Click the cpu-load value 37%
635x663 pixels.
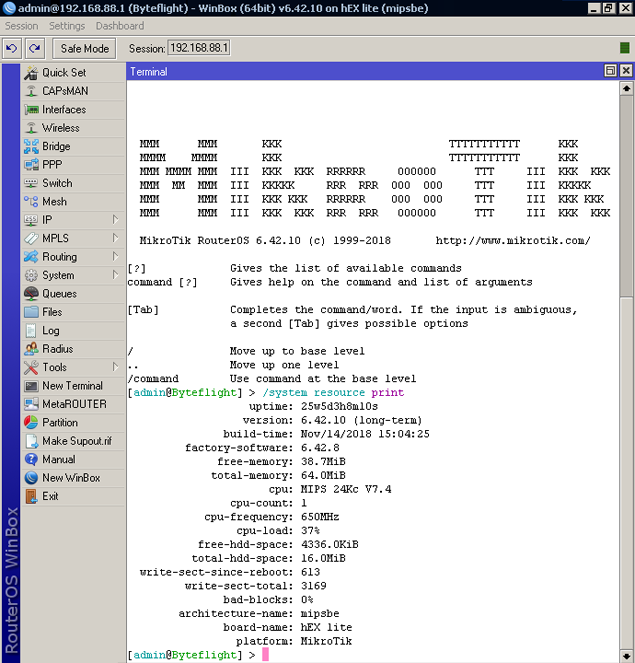[310, 531]
